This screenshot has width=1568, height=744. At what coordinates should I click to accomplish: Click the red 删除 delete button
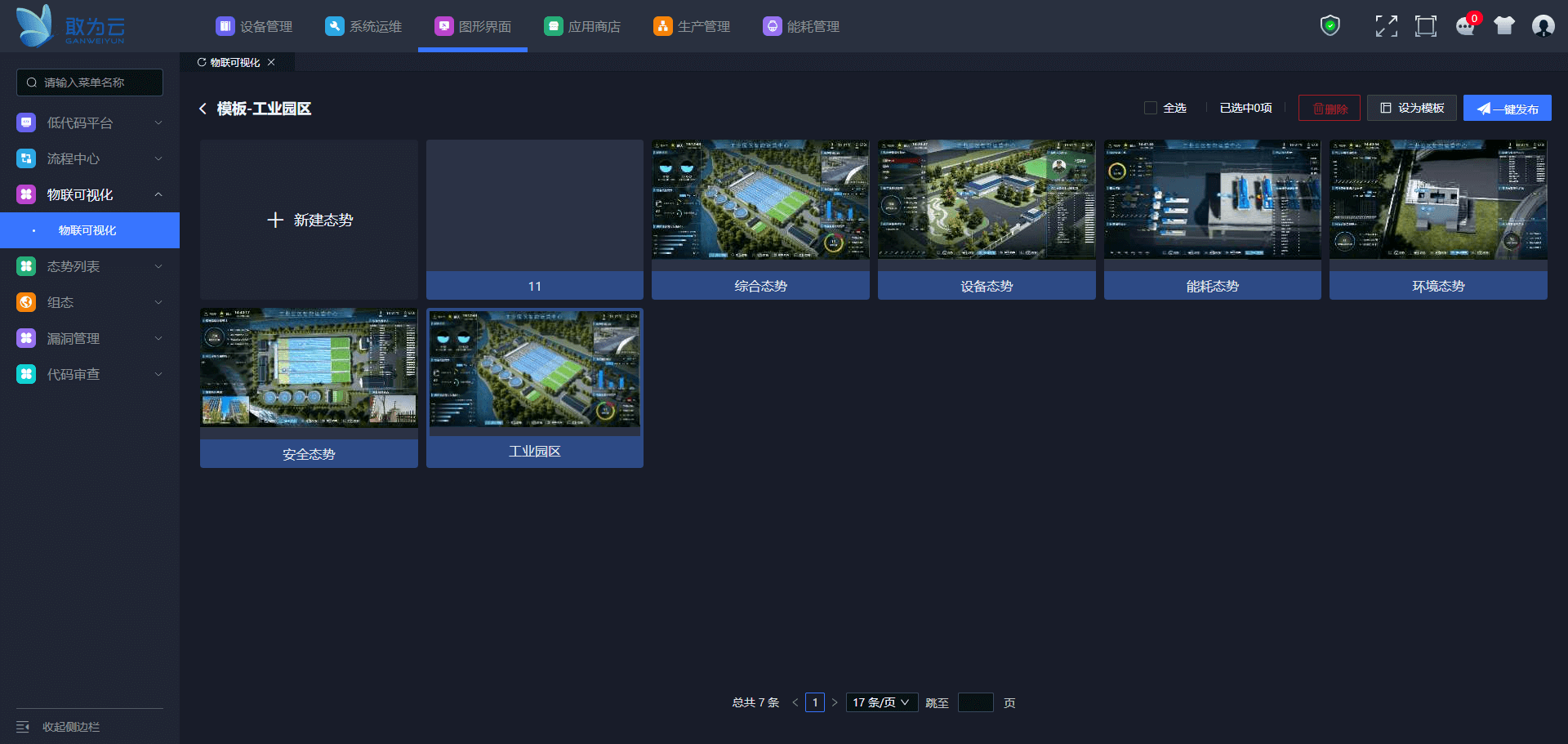(x=1330, y=108)
